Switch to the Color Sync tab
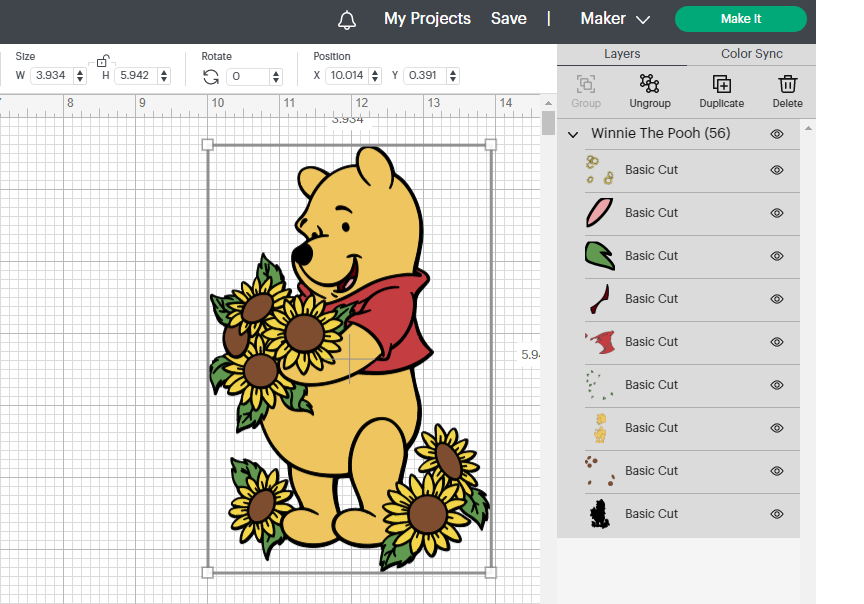Screen dimensions: 864x604 pos(752,54)
